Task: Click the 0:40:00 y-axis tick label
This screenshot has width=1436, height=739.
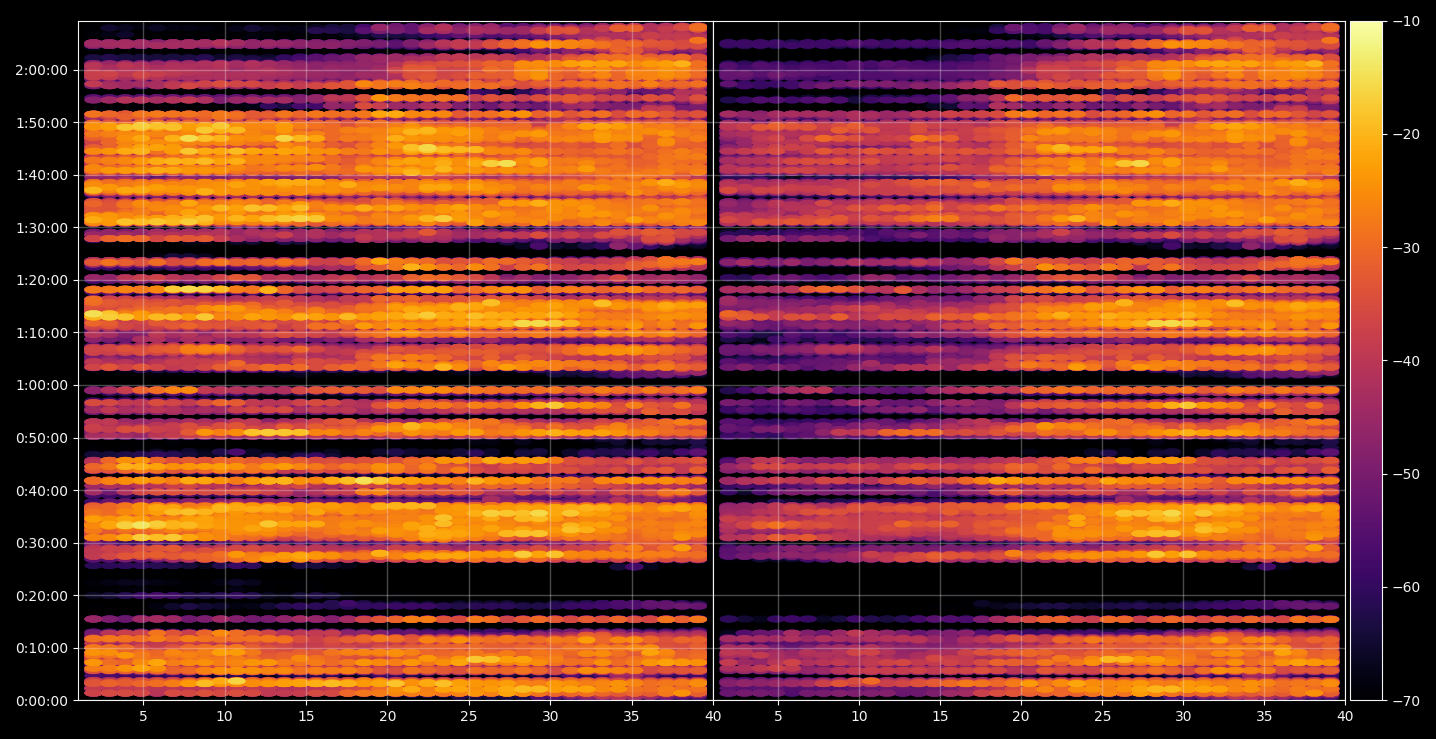Action: pyautogui.click(x=42, y=491)
